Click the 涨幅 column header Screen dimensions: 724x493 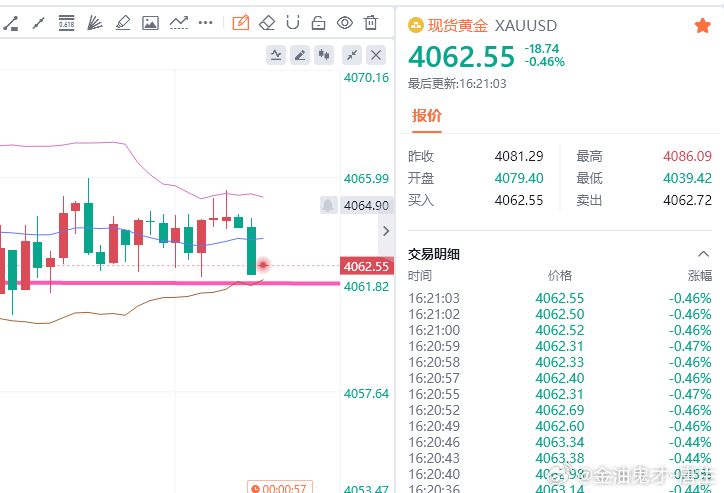pos(700,276)
